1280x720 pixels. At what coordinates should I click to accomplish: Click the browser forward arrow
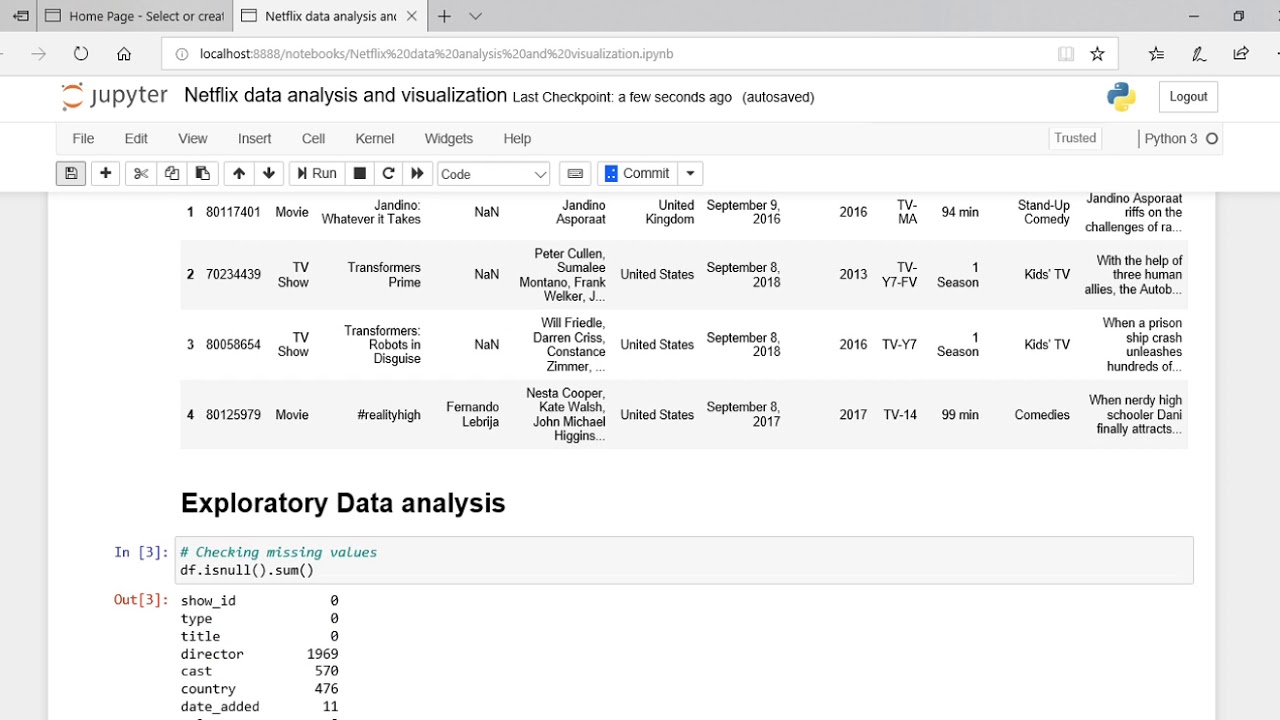(38, 54)
